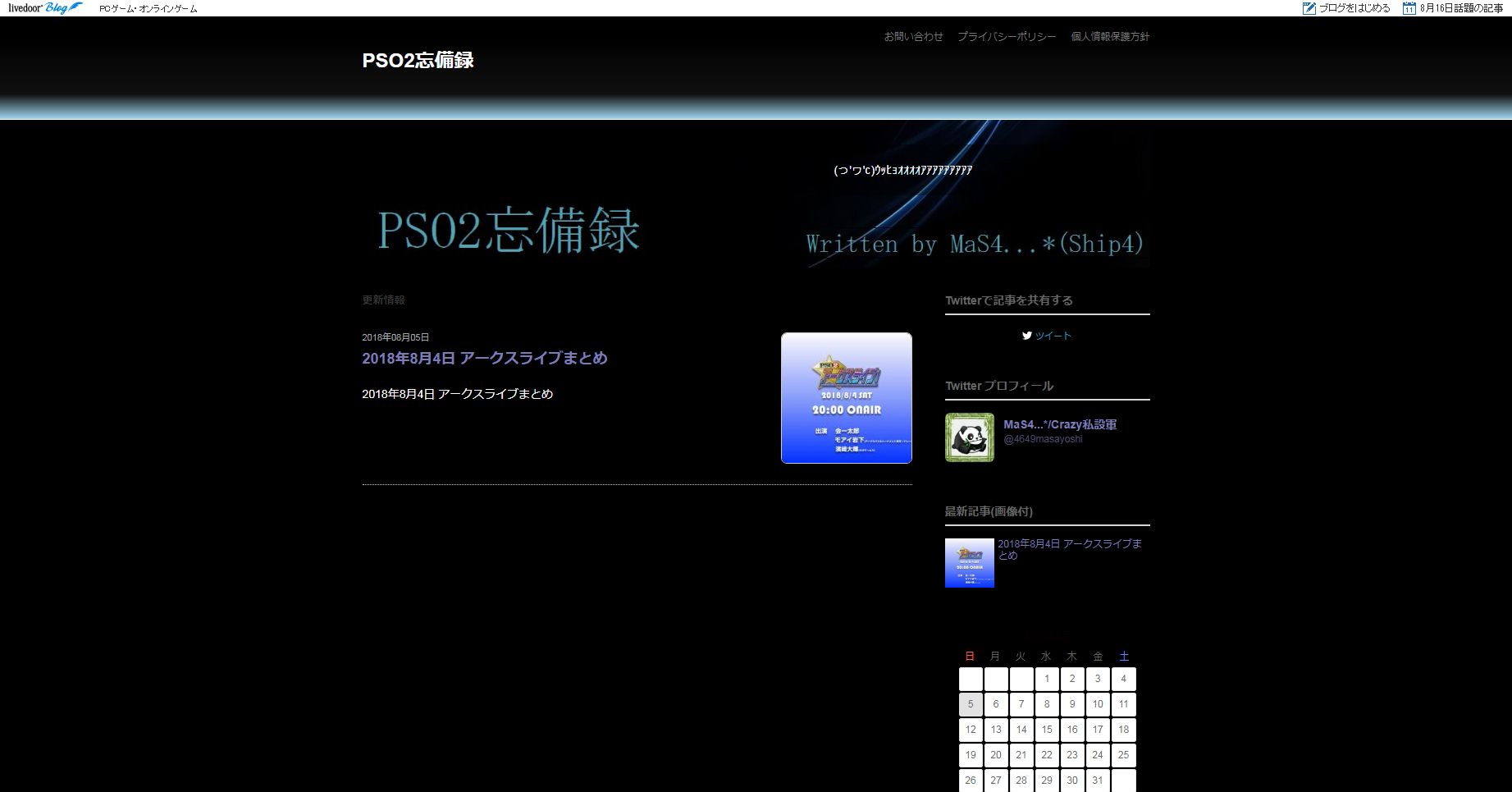
Task: Click calendar day 25
Action: [x=1124, y=755]
